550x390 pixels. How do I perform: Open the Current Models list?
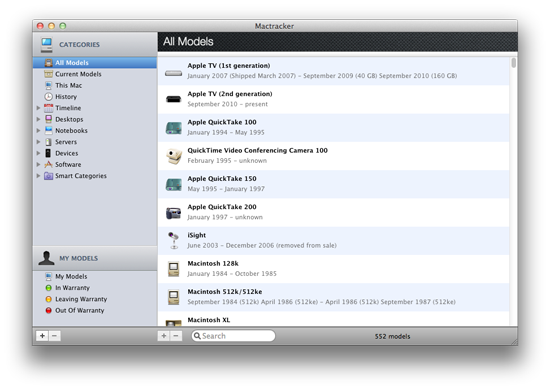95,74
